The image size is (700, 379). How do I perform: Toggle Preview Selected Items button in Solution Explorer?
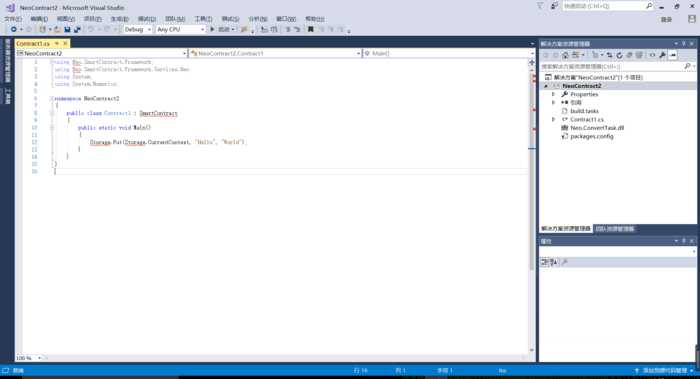click(673, 55)
